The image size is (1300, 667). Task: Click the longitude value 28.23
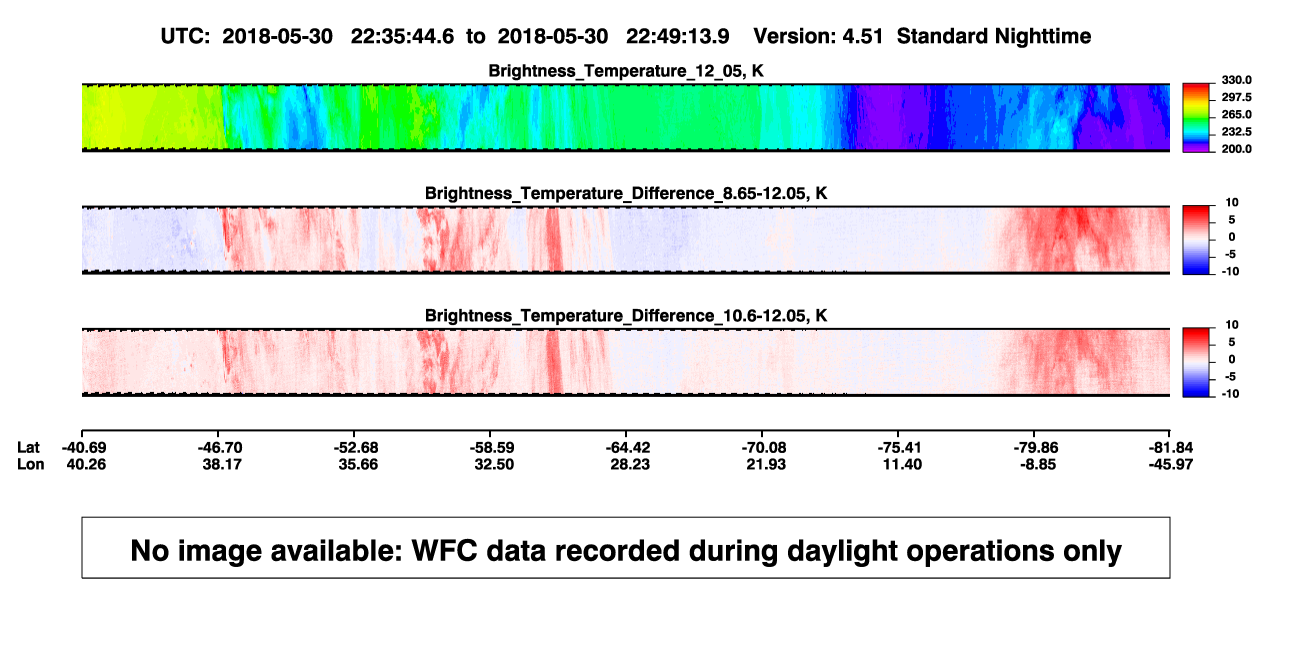tap(629, 464)
